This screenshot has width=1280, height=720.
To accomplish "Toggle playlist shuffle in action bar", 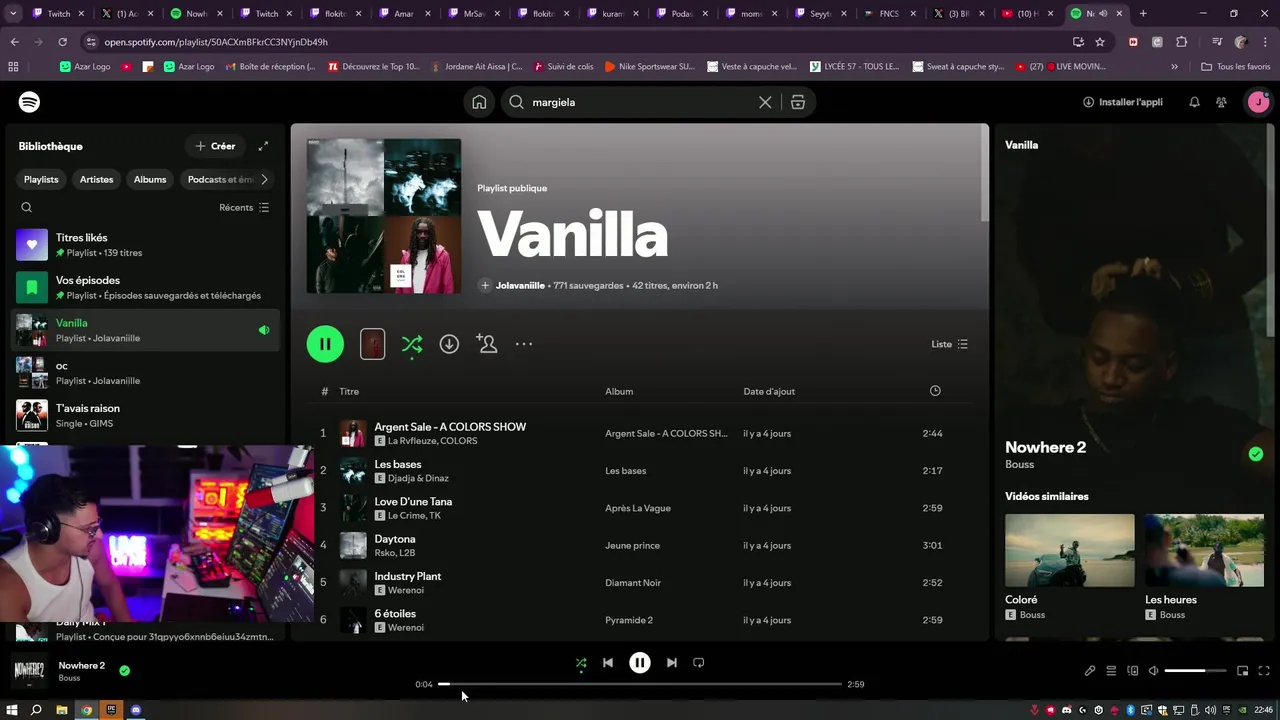I will [412, 344].
